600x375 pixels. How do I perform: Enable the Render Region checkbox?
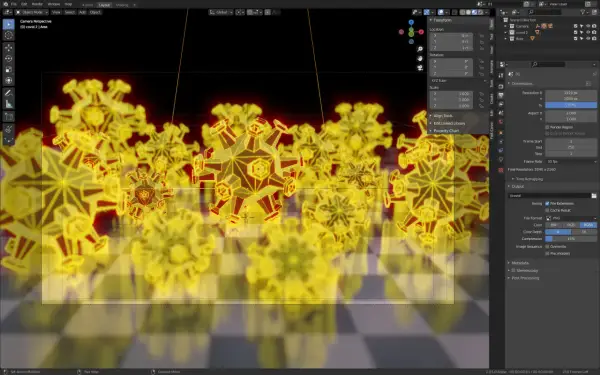point(547,127)
